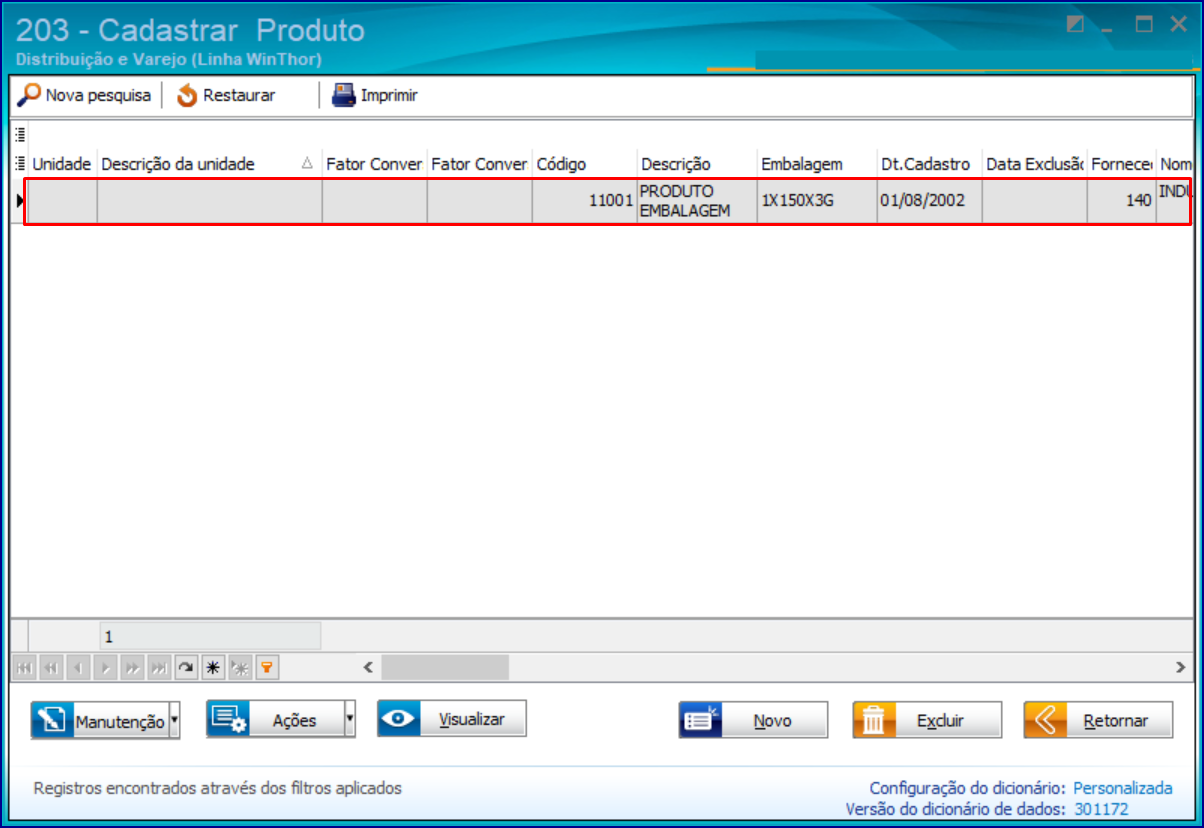Image resolution: width=1204 pixels, height=828 pixels.
Task: Click the curved-arrow refresh navigator icon
Action: (x=186, y=667)
